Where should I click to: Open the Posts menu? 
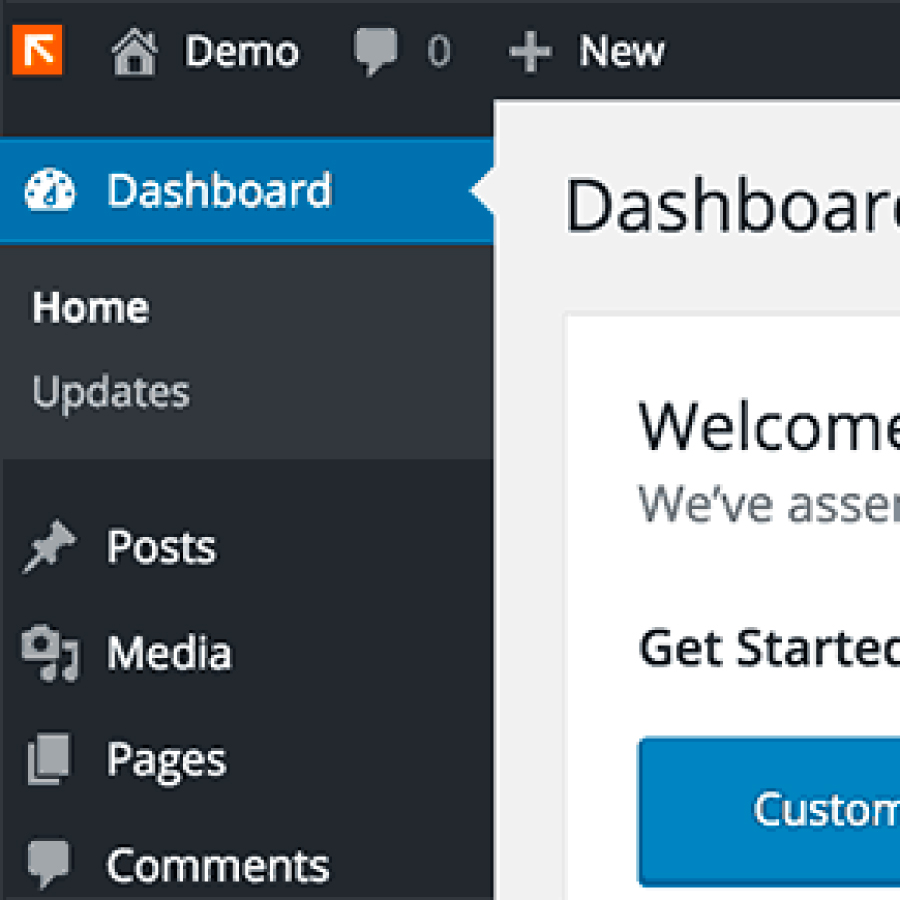(161, 546)
